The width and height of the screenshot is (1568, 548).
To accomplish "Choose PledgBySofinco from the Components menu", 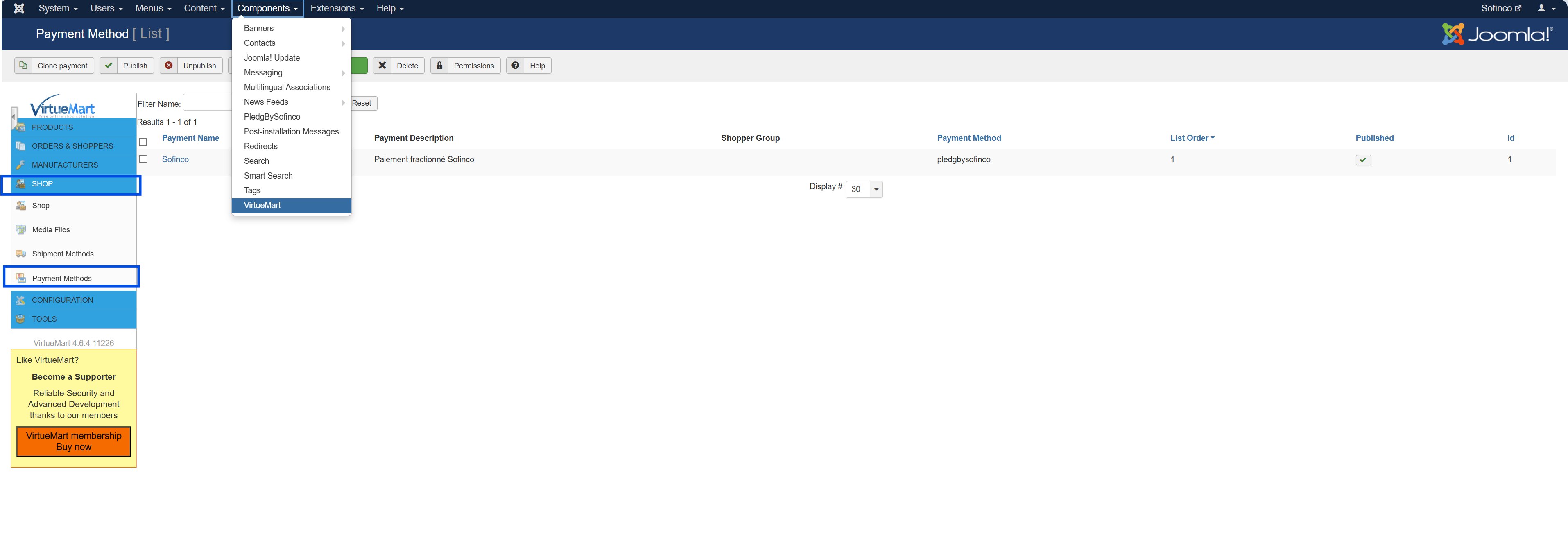I will point(272,117).
